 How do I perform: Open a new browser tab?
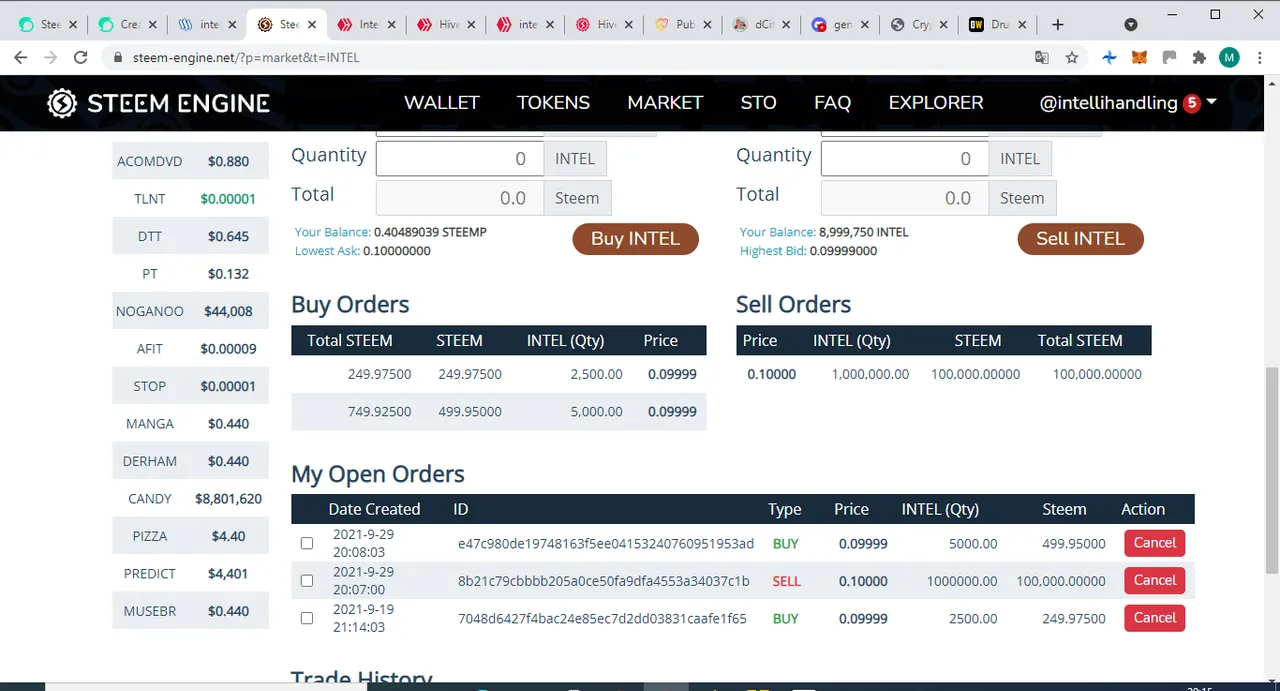pyautogui.click(x=1058, y=24)
